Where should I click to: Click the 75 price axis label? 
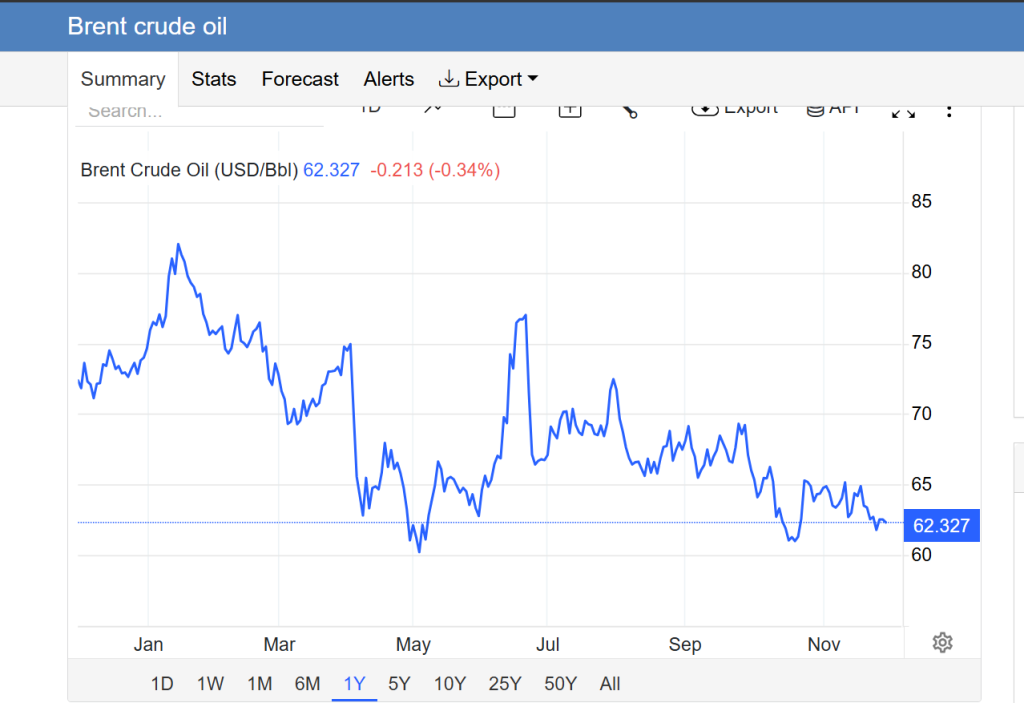click(921, 342)
